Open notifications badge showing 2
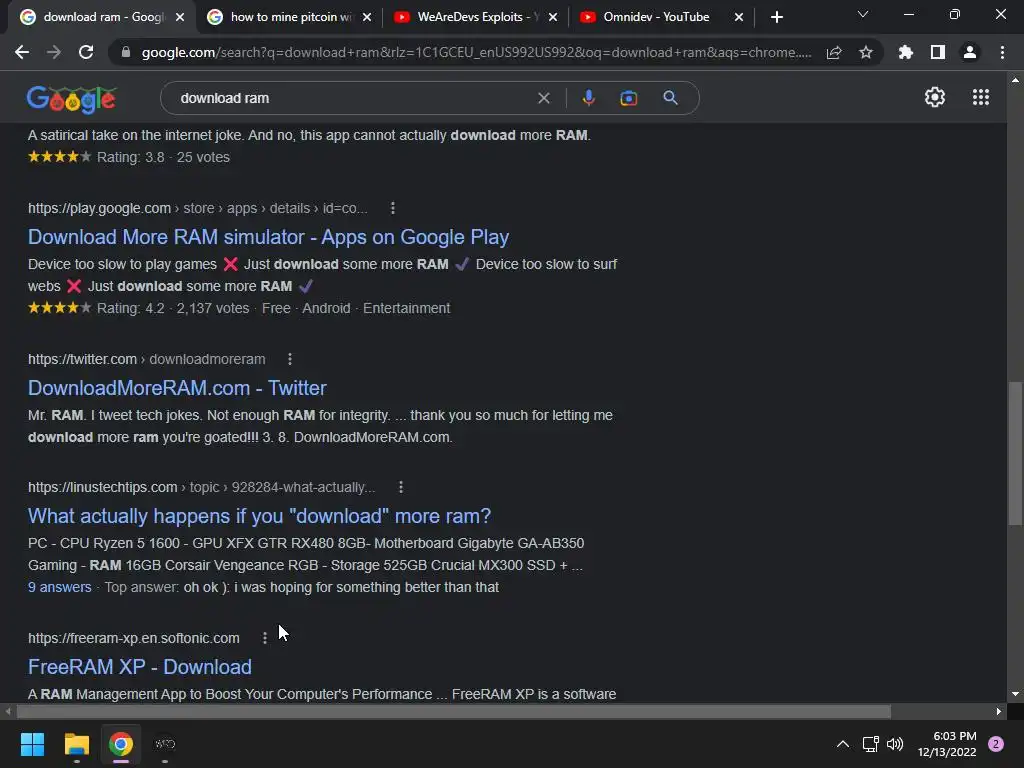The image size is (1024, 768). [996, 744]
